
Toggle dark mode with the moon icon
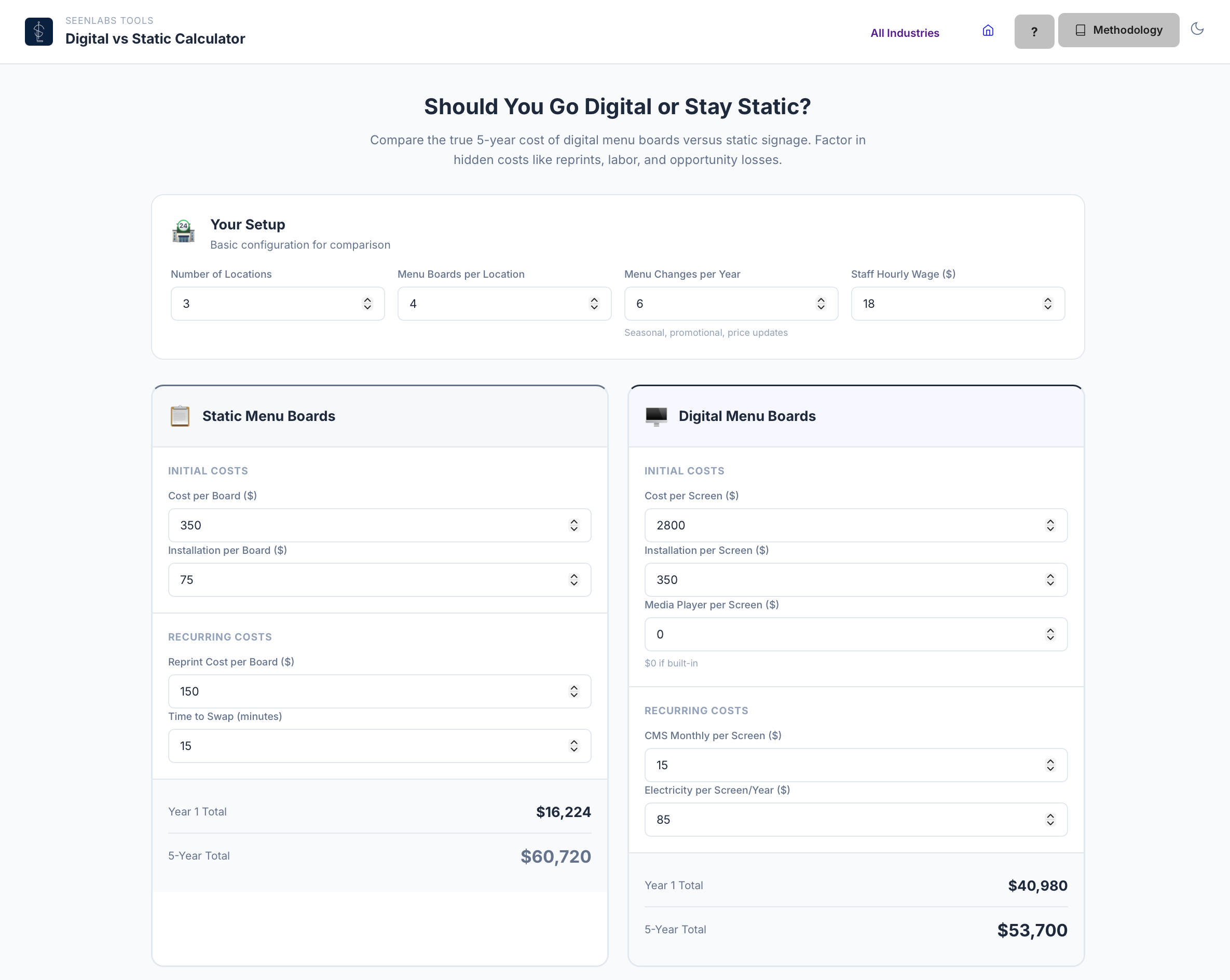point(1197,30)
